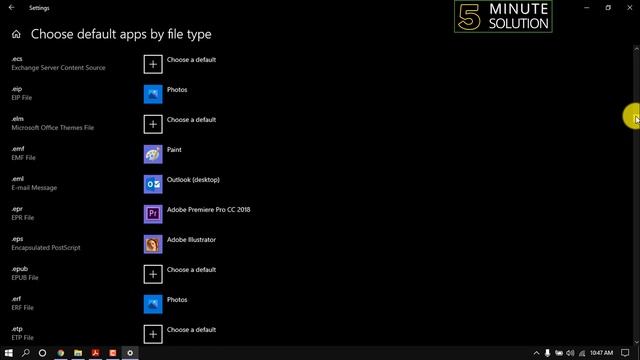Click Outlook icon for .eml file type
The width and height of the screenshot is (640, 360).
[153, 184]
